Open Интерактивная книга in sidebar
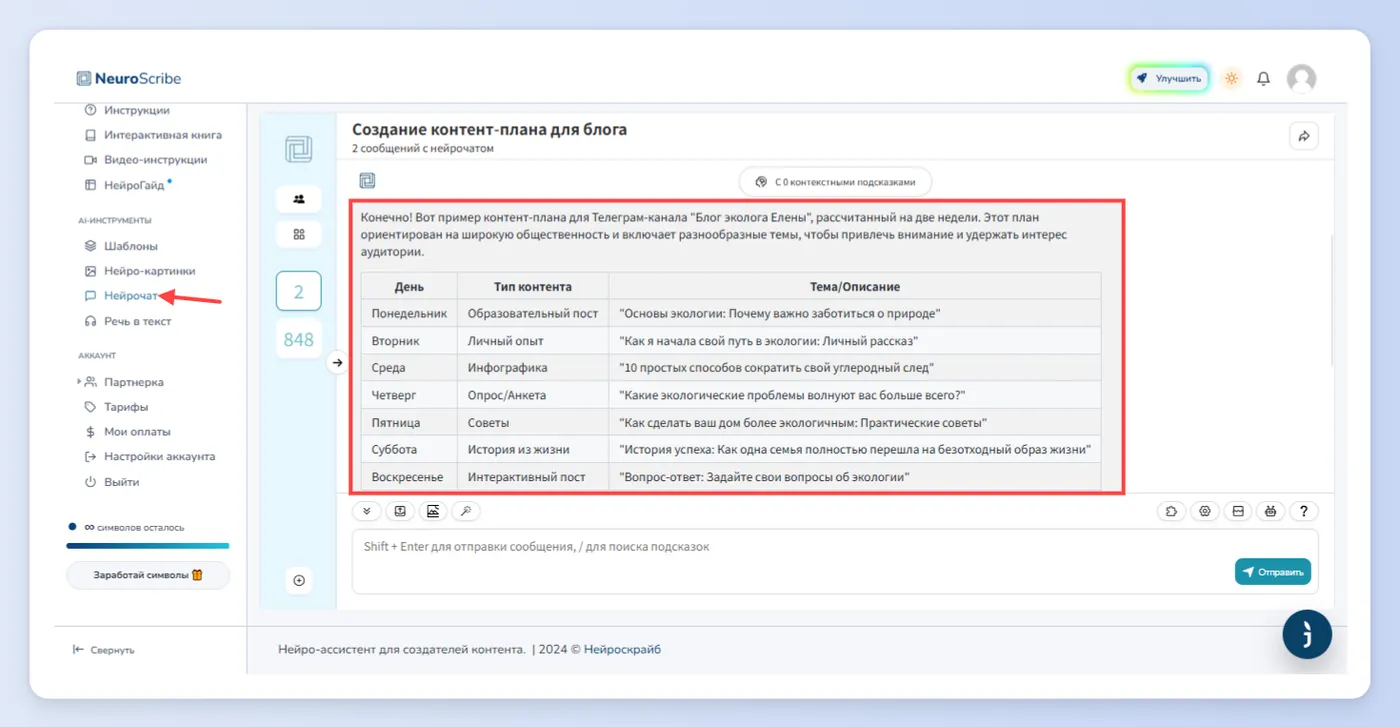 tap(153, 135)
